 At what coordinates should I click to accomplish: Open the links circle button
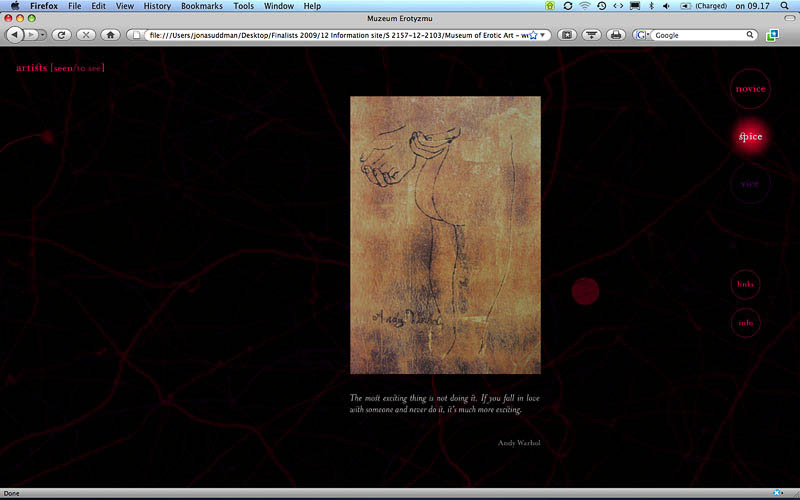click(745, 284)
